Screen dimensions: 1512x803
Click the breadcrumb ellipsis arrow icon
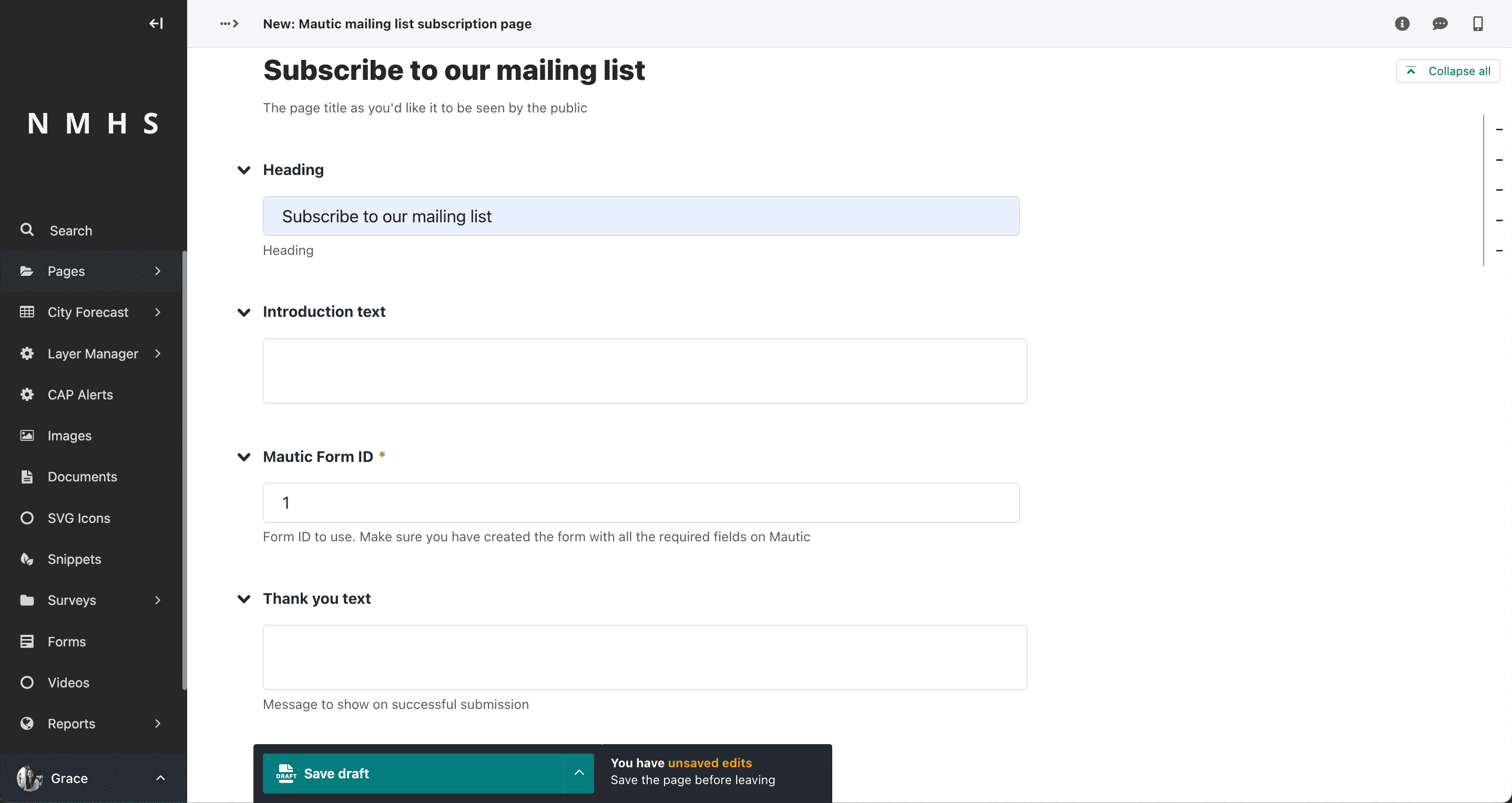229,24
